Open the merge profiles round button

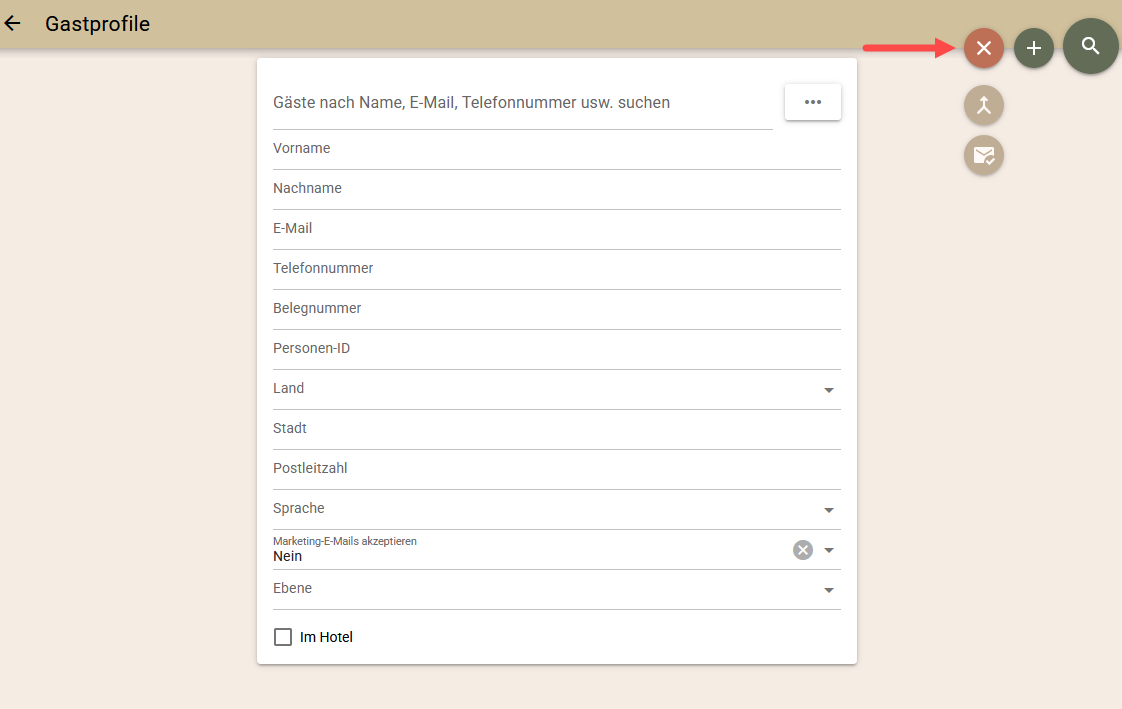[984, 105]
